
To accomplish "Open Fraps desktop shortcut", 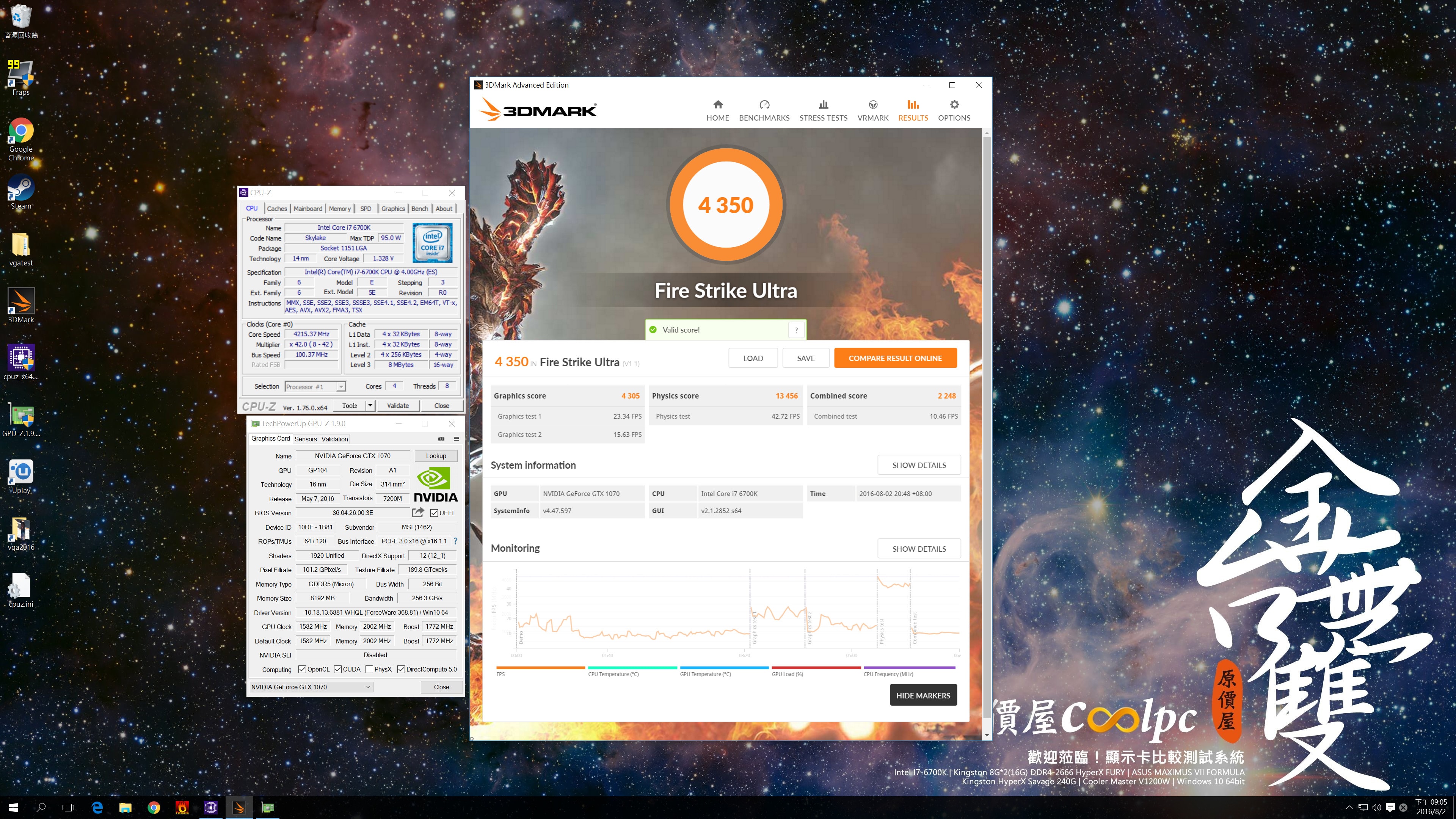I will pyautogui.click(x=21, y=77).
